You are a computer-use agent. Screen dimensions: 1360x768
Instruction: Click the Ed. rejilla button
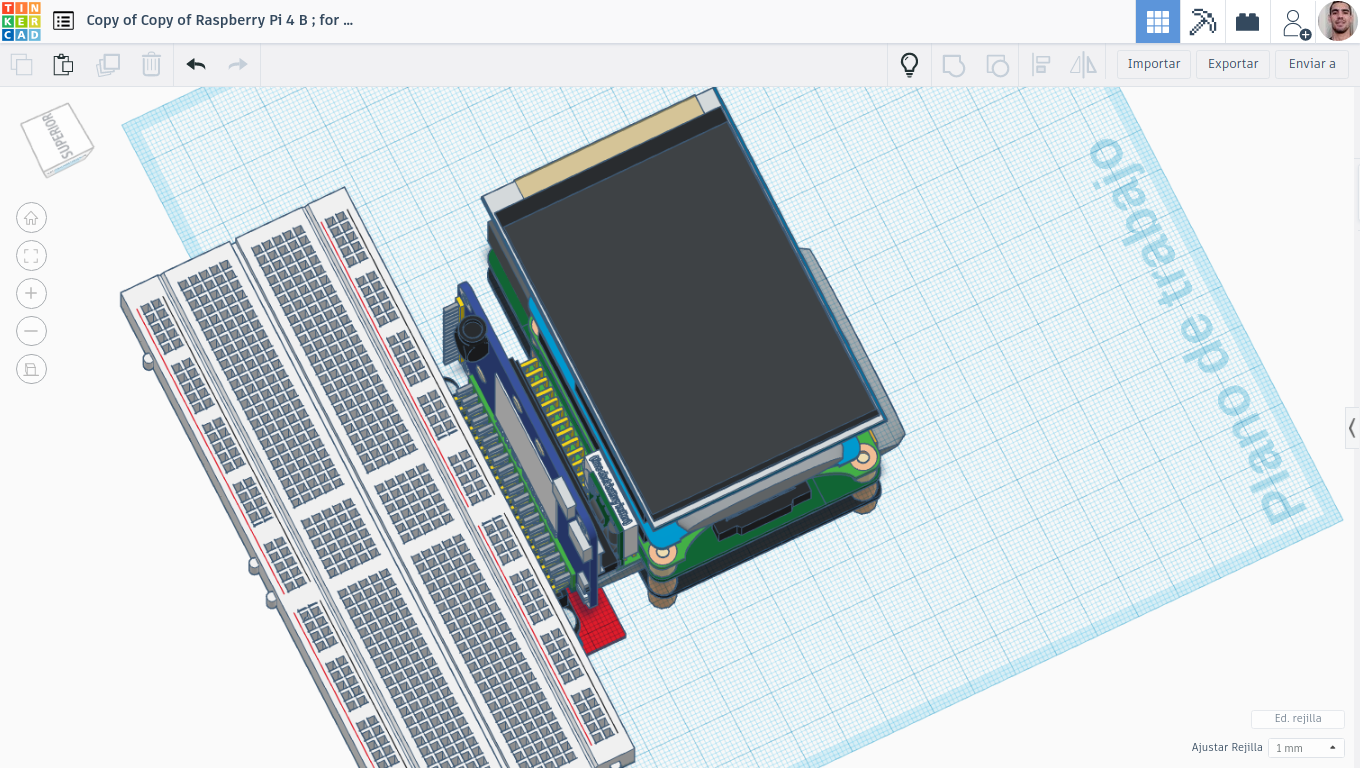click(x=1298, y=719)
